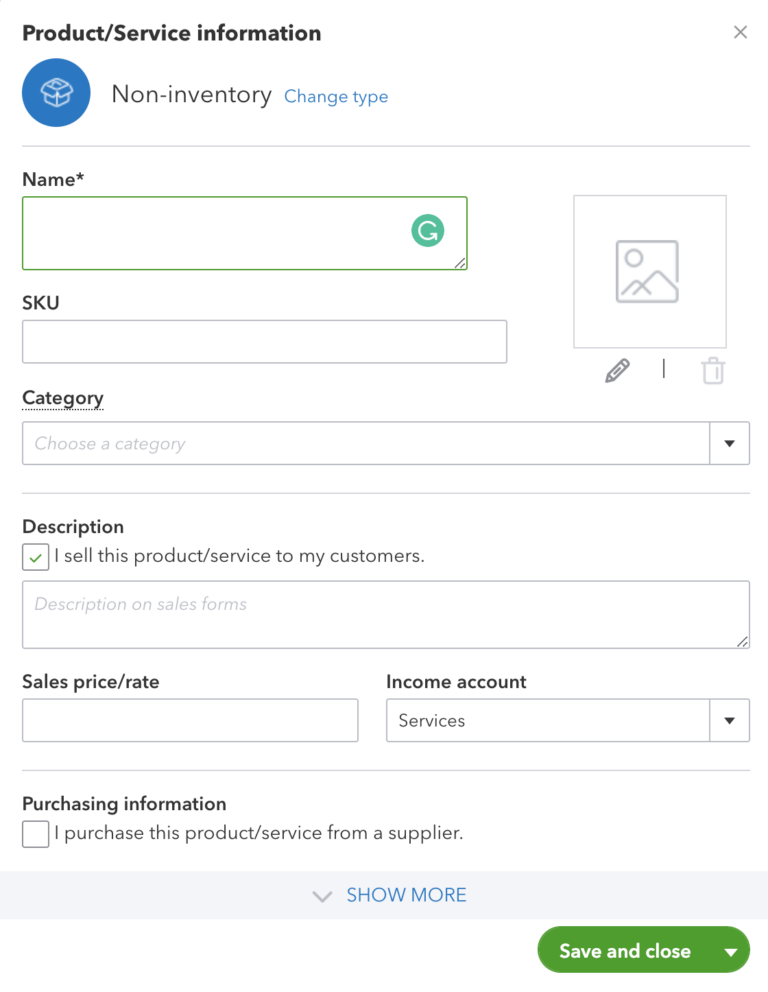This screenshot has height=992, width=768.
Task: Close the Product/Service information dialog
Action: tap(740, 31)
